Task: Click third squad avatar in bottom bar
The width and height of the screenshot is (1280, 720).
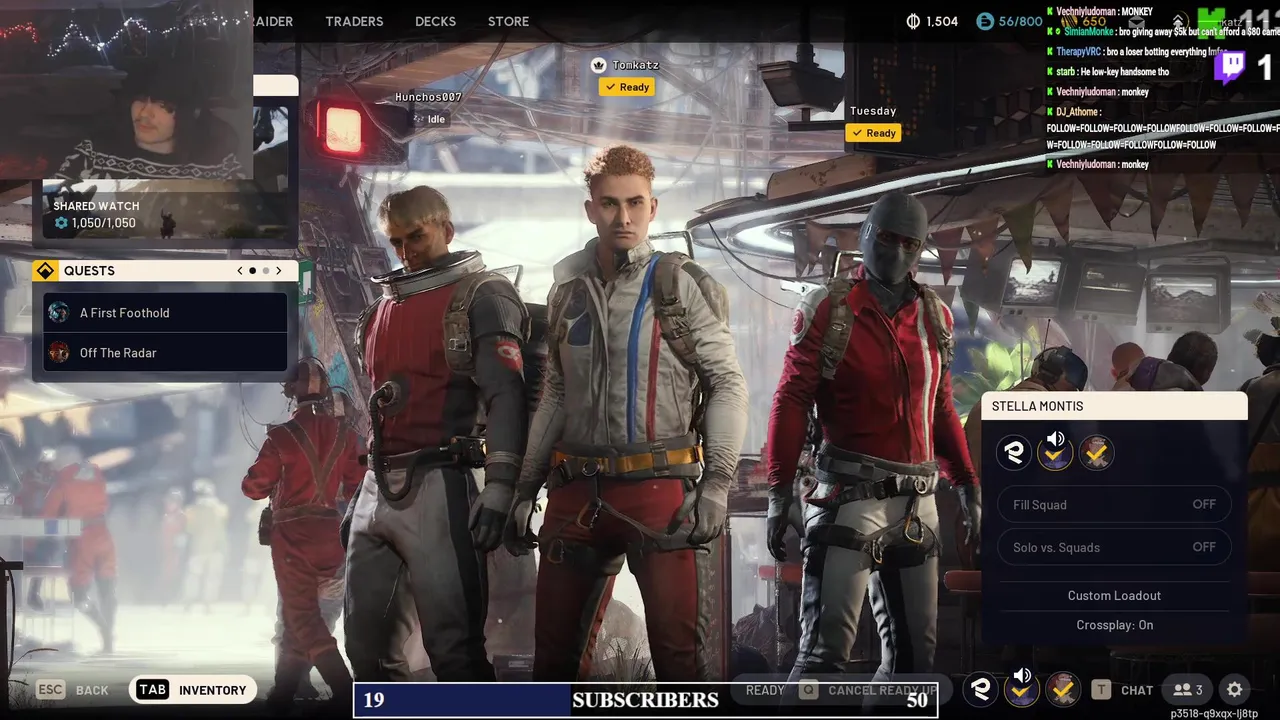Action: (1062, 689)
